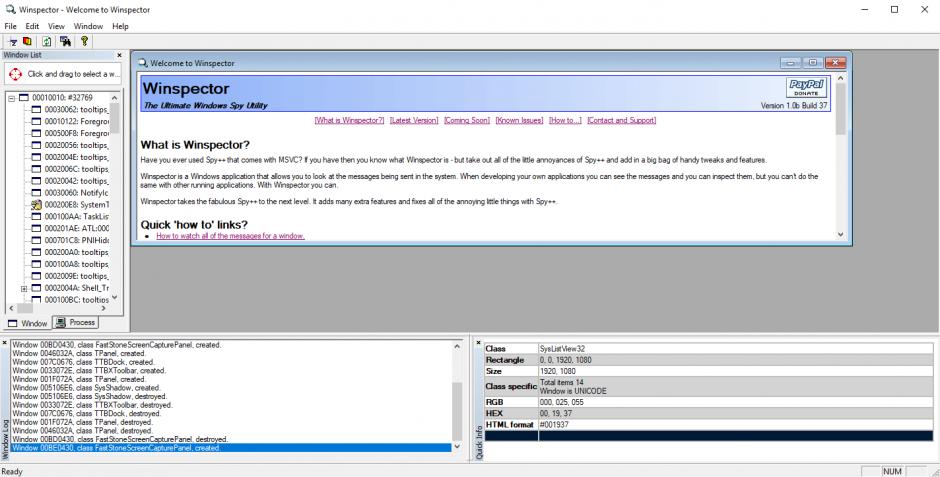The image size is (940, 477).
Task: Click the icon beside 000100AA: TaskLis
Action: click(x=36, y=217)
